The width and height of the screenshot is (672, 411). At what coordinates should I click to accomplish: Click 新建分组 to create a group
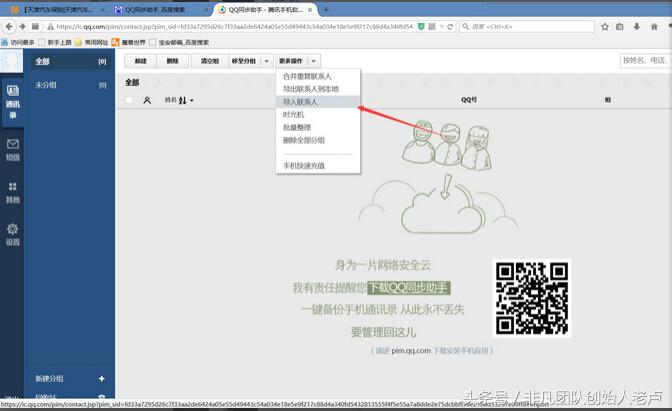(49, 378)
